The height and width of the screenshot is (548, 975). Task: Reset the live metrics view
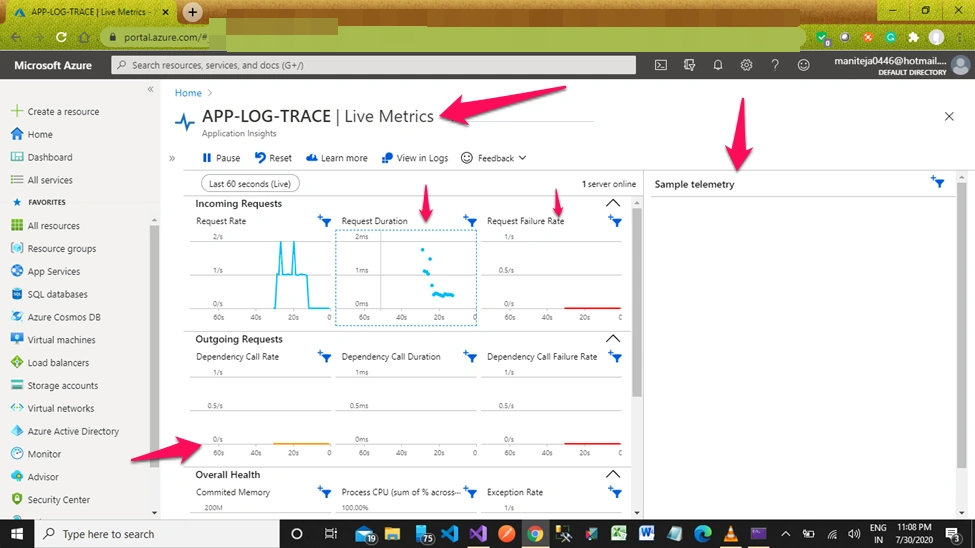tap(273, 158)
